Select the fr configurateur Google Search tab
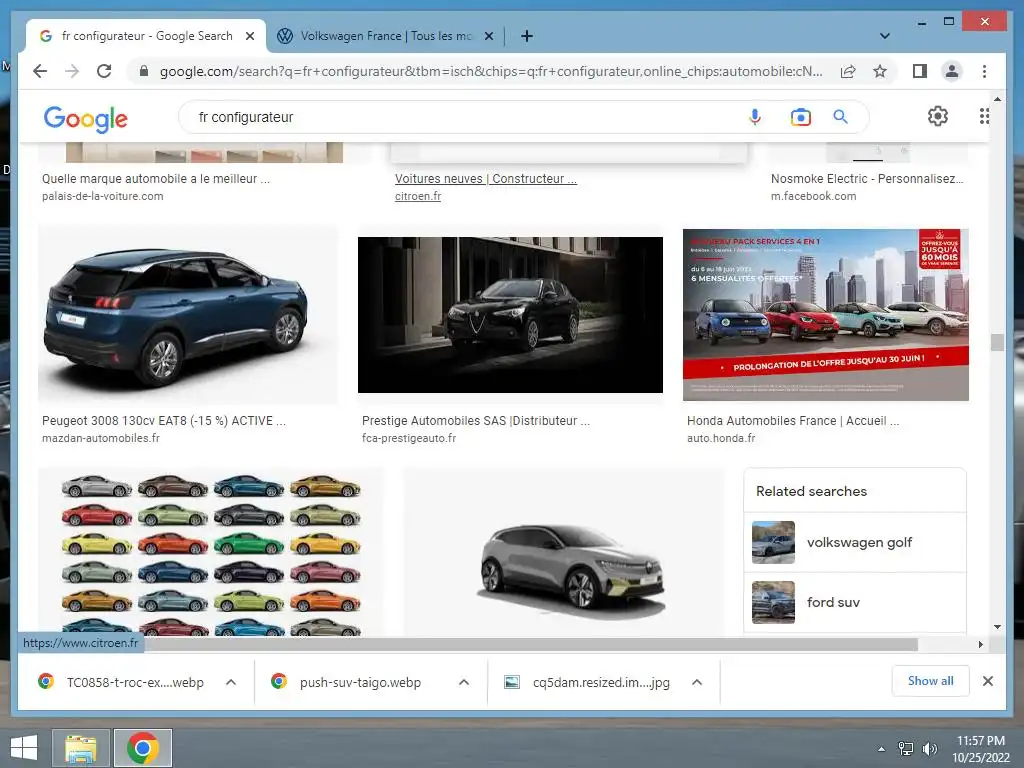This screenshot has width=1024, height=768. click(146, 36)
